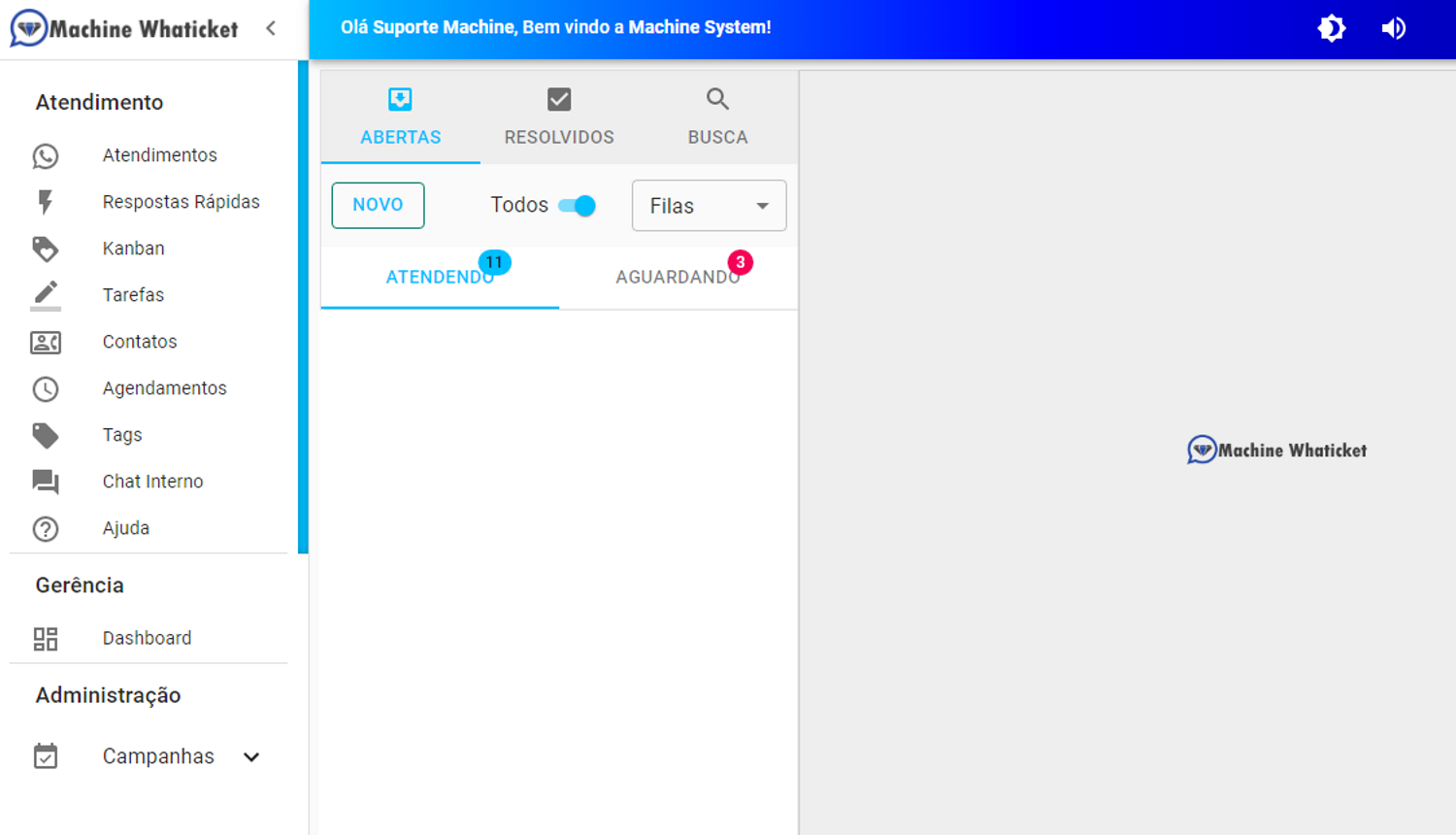Click the volume speaker icon

coord(1394,28)
